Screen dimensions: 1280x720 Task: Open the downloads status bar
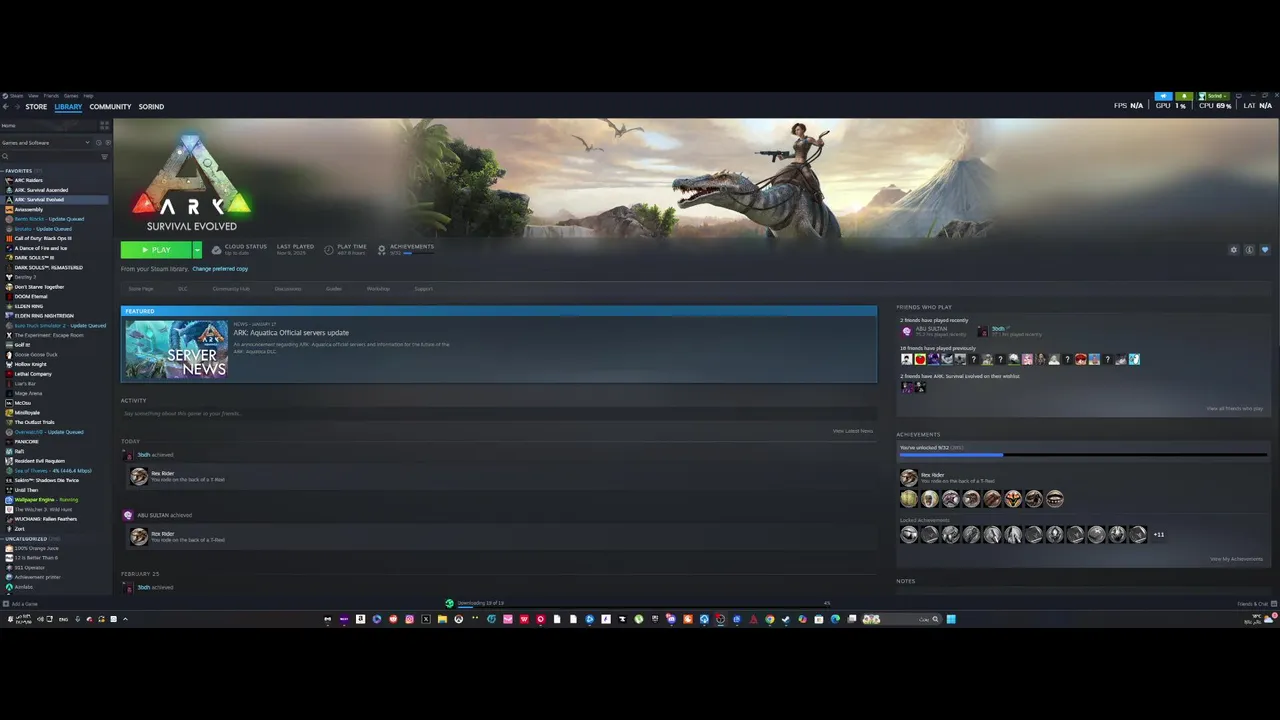(640, 604)
